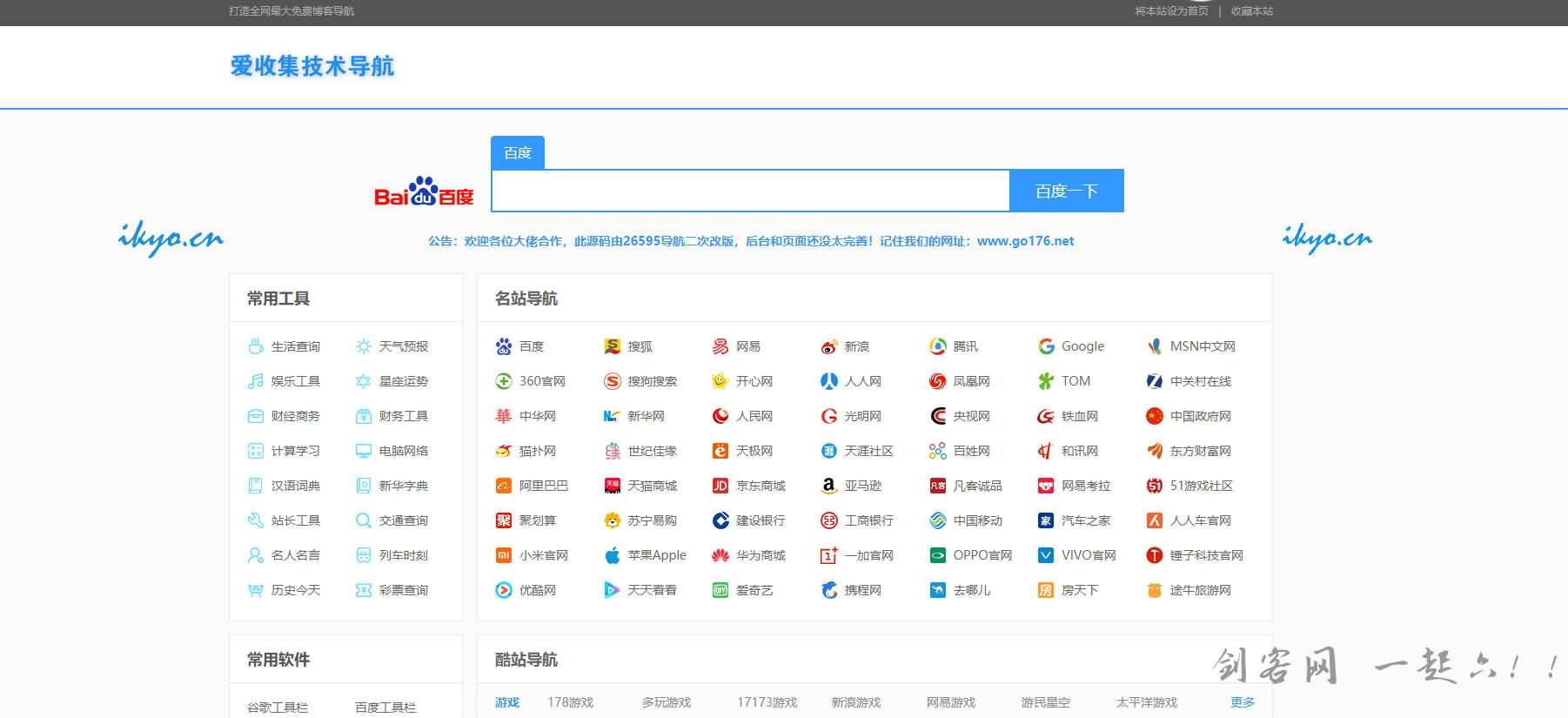
Task: Open 百度工具栏 link
Action: pos(385,708)
